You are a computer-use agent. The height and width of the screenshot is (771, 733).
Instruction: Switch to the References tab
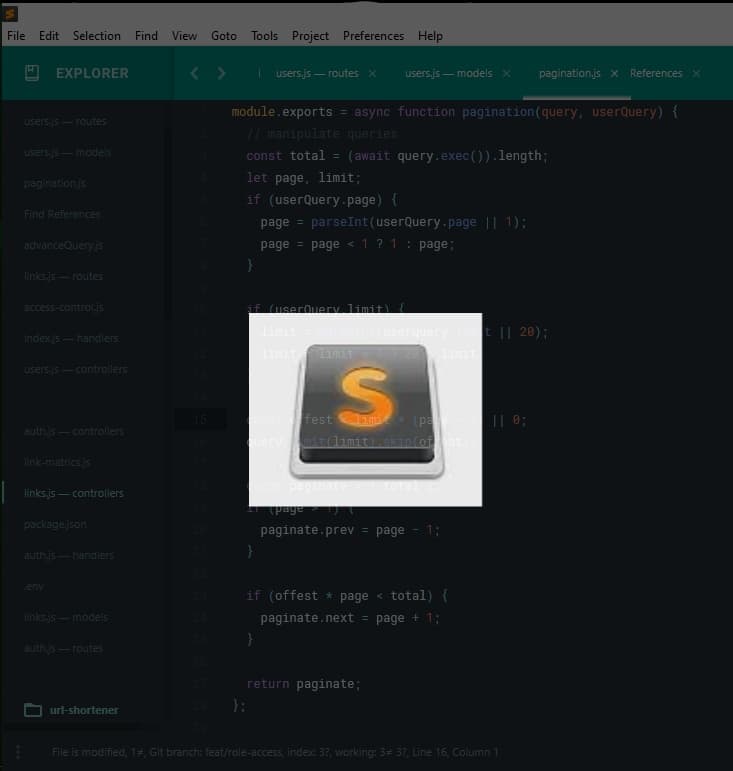[656, 74]
